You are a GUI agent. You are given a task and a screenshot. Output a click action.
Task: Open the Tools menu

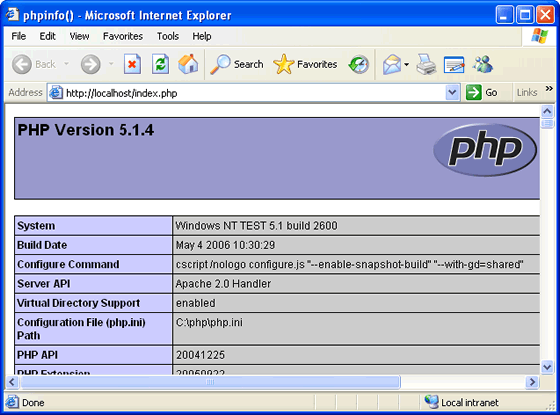pos(168,36)
